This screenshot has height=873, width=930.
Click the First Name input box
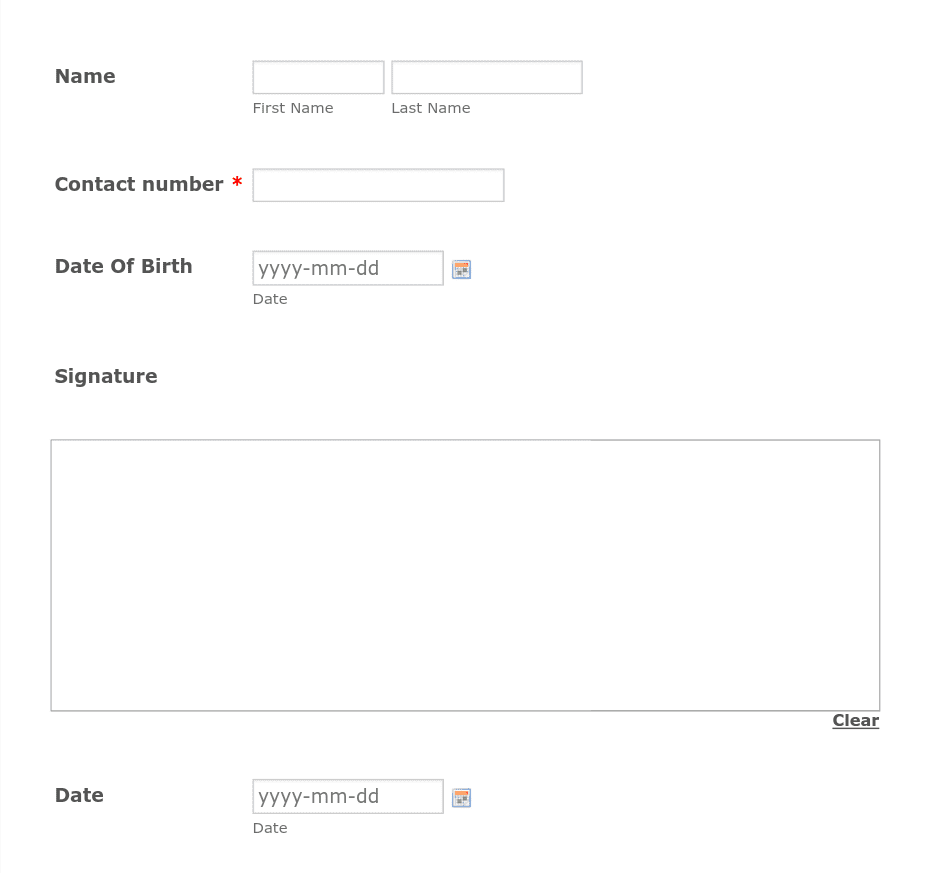point(319,77)
